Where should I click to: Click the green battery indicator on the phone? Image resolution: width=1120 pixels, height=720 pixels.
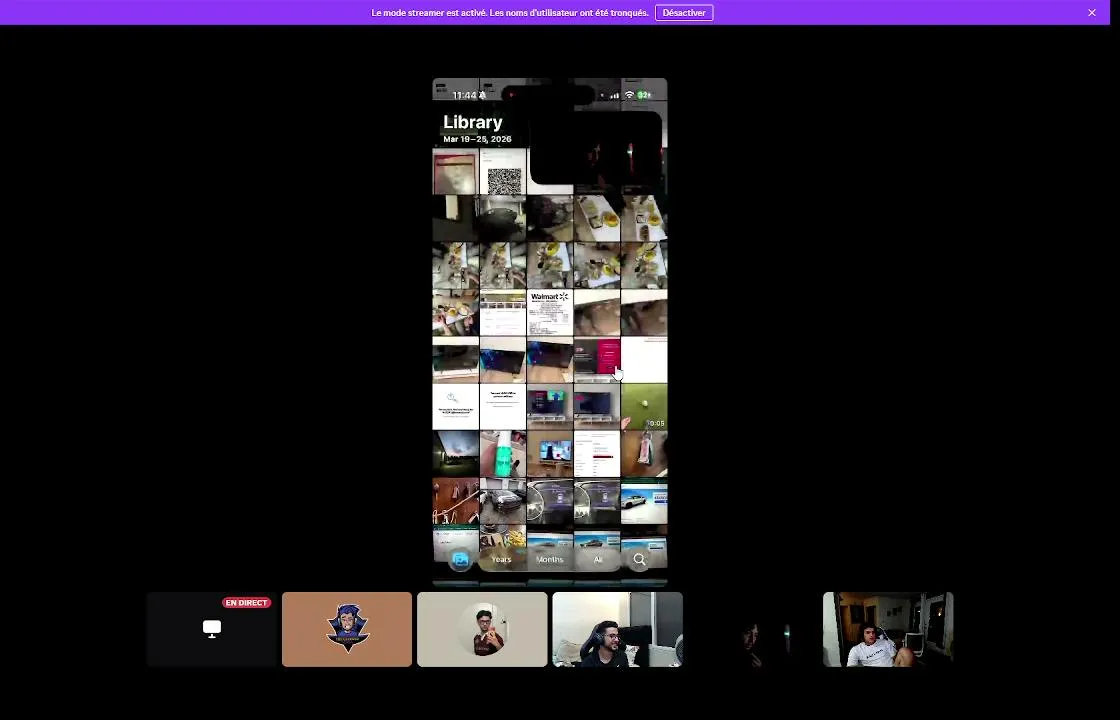(x=644, y=95)
